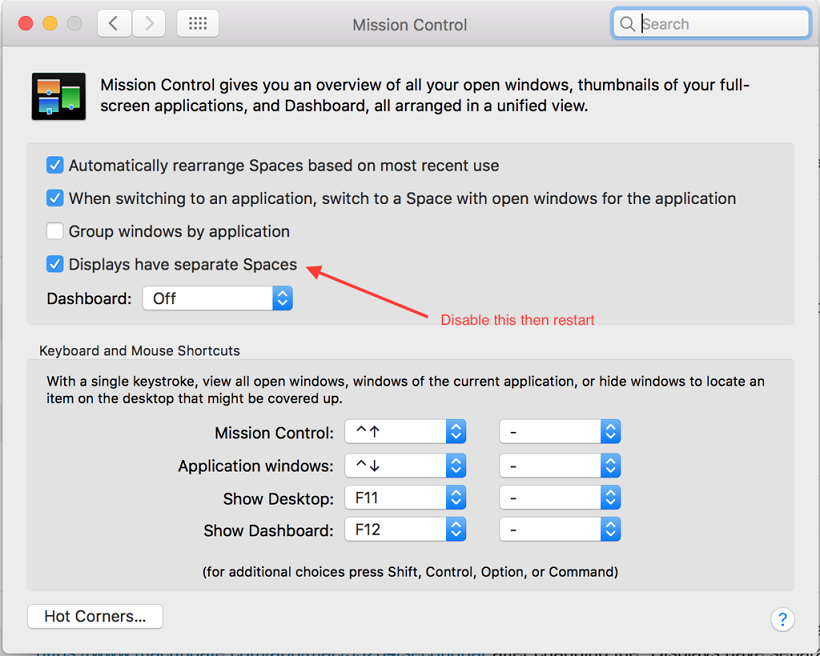Enable Group windows by application
Viewport: 820px width, 656px height.
[54, 231]
